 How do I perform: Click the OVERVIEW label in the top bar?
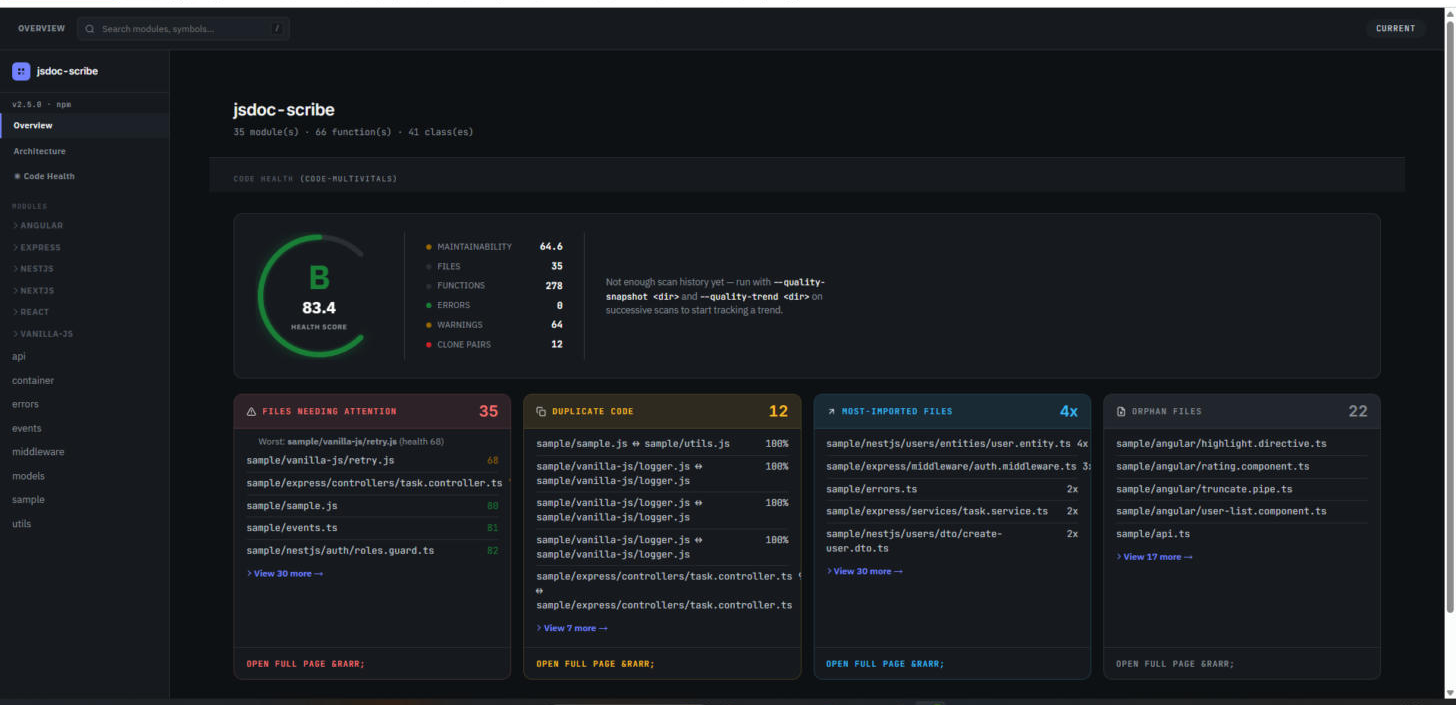click(41, 29)
